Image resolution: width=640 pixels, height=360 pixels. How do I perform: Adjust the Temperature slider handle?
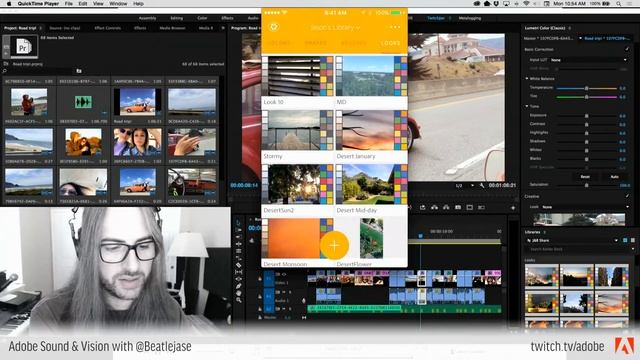(x=587, y=88)
